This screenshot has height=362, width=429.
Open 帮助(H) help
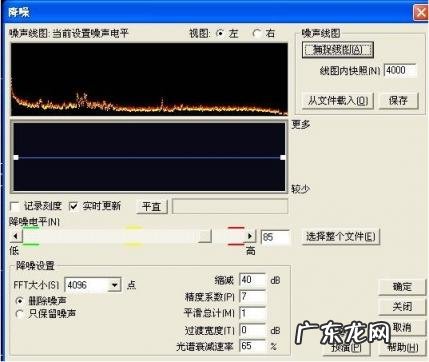[402, 348]
